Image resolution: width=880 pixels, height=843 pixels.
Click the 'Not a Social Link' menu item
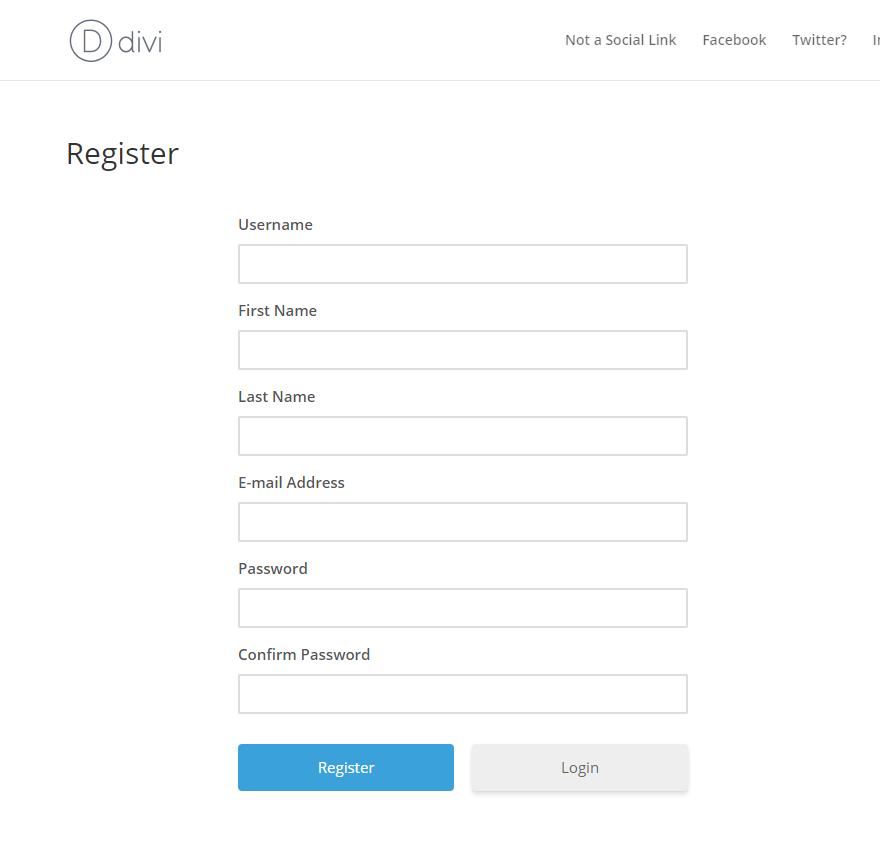point(620,40)
